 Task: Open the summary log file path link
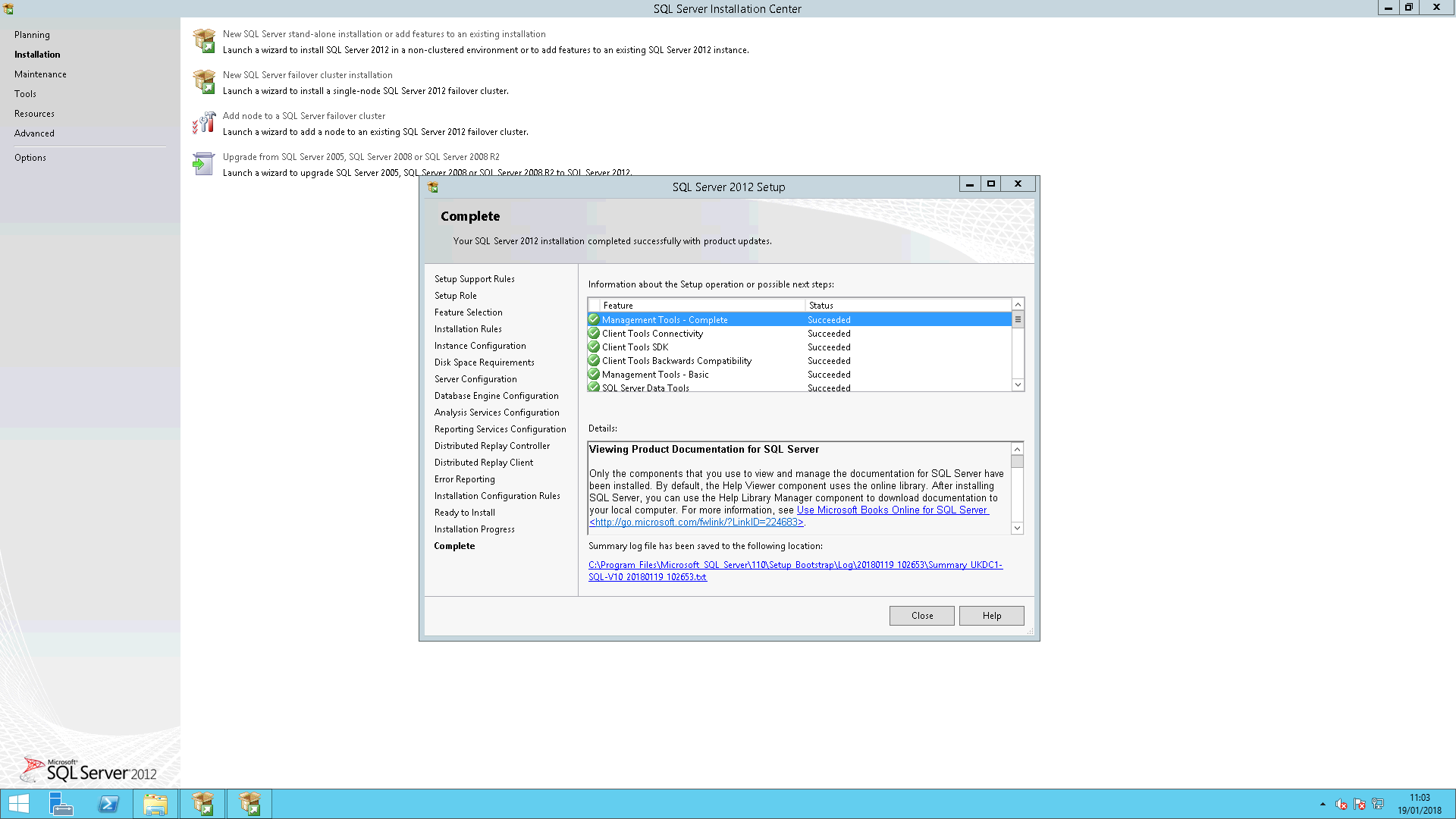click(x=795, y=571)
